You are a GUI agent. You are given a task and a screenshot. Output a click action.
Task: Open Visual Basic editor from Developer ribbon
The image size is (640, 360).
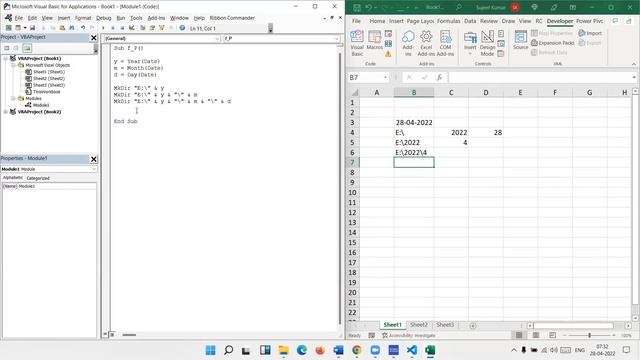click(357, 43)
